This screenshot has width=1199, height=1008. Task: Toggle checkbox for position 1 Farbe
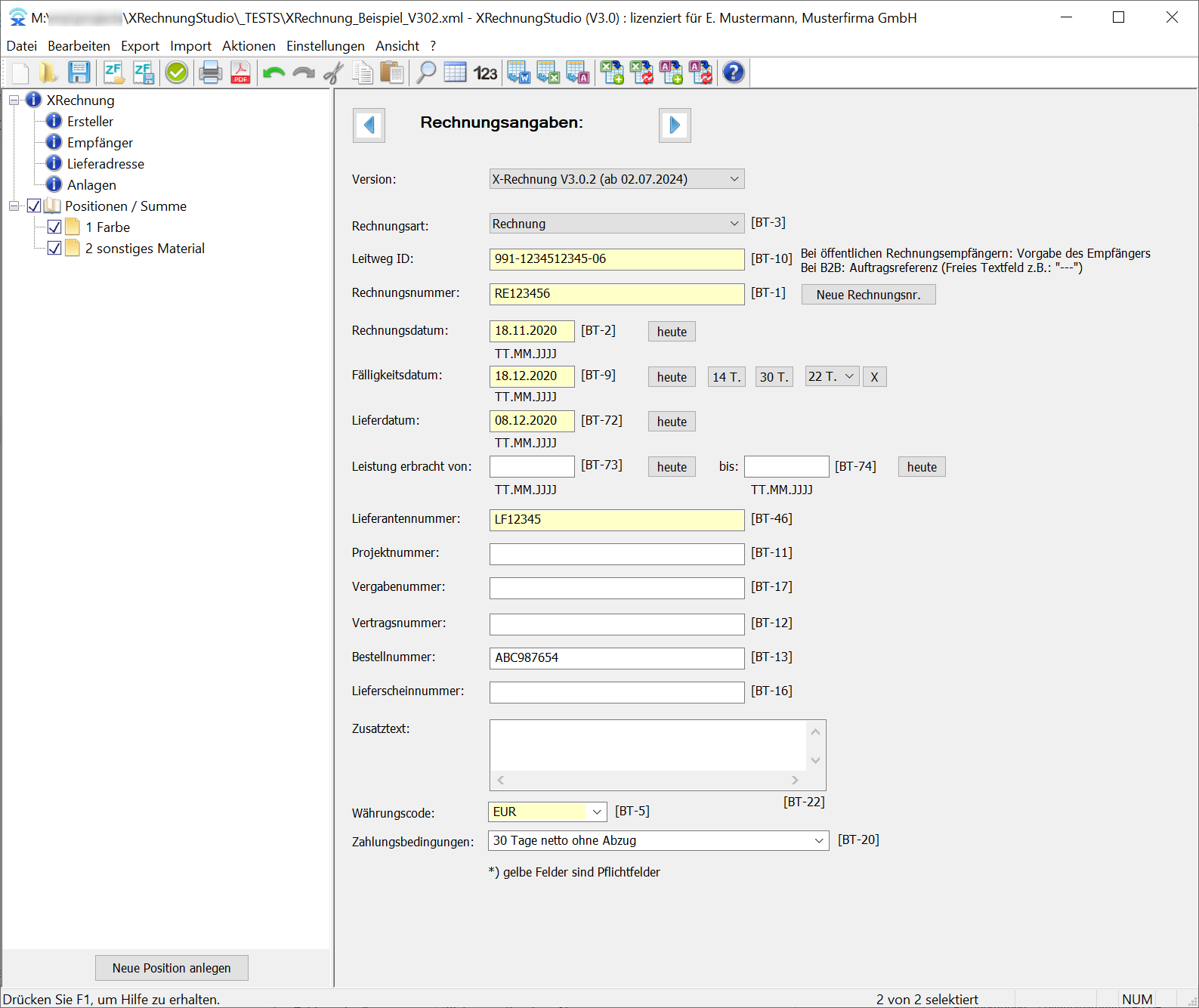coord(54,227)
